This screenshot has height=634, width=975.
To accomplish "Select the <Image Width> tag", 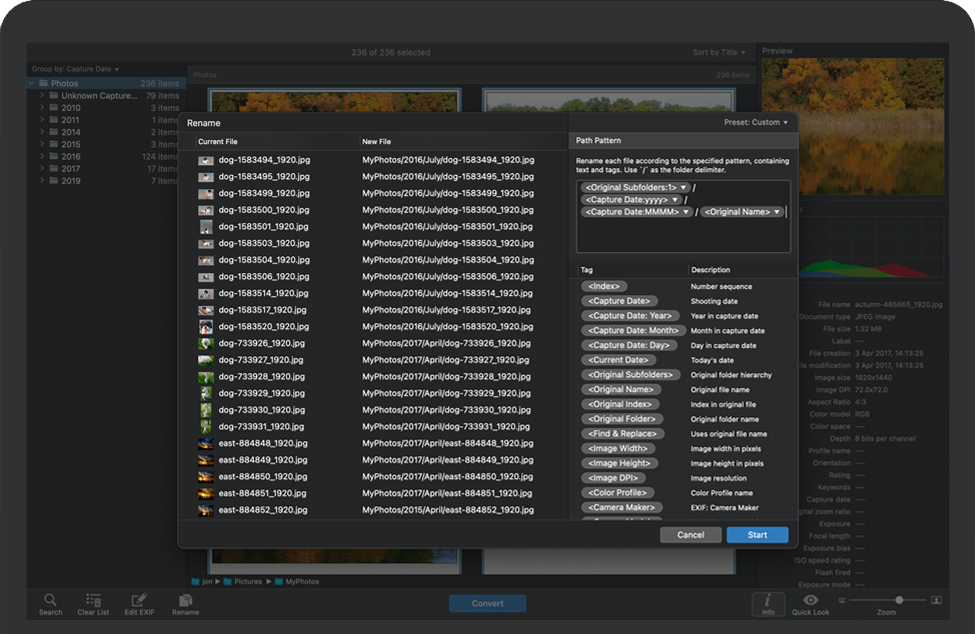I will click(618, 448).
